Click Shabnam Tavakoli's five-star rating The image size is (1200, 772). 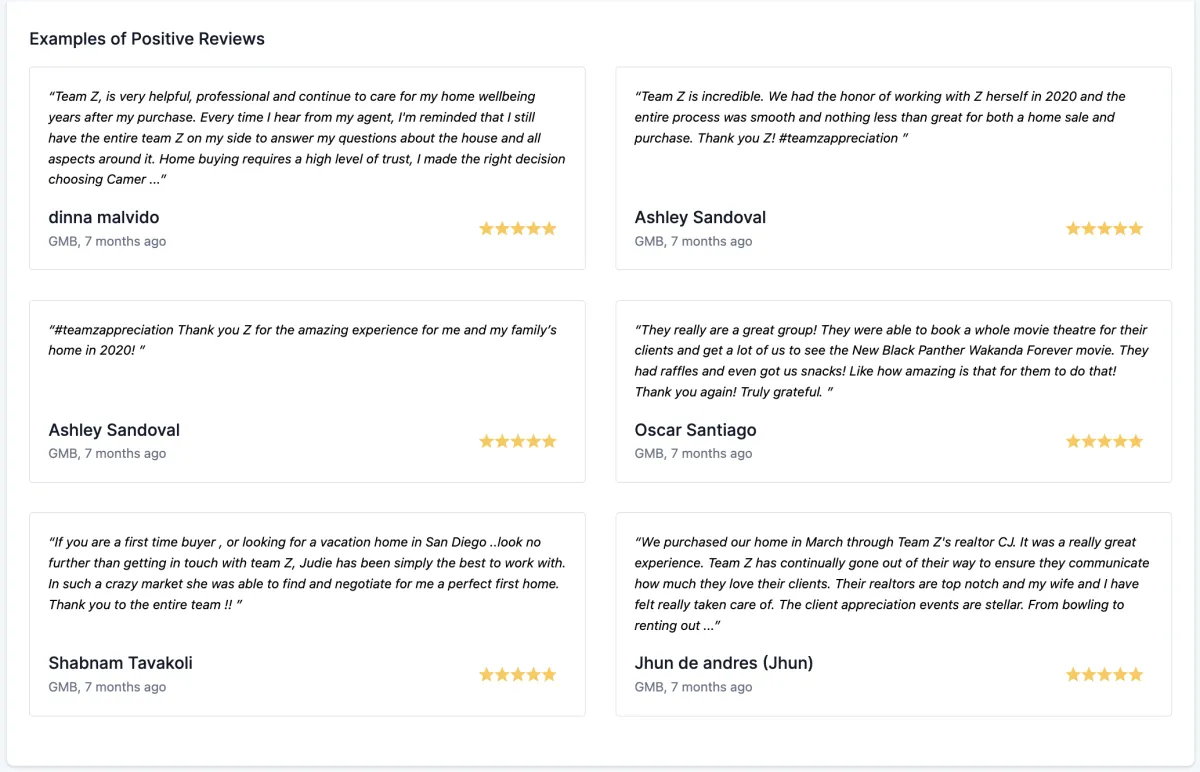[517, 674]
